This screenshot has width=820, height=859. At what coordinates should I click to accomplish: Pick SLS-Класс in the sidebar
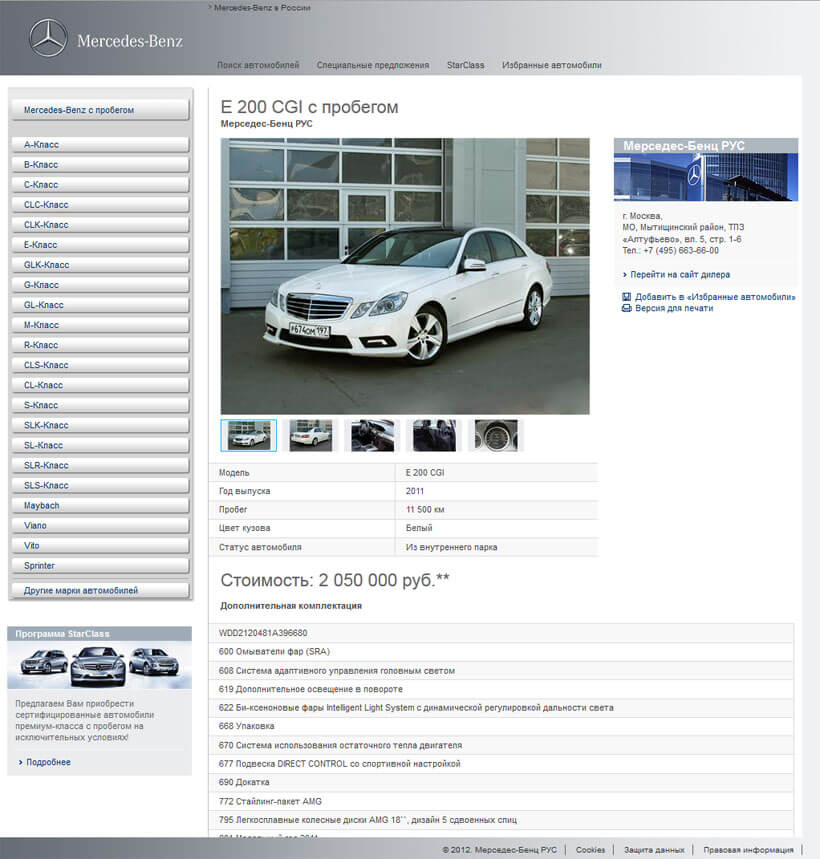click(100, 485)
